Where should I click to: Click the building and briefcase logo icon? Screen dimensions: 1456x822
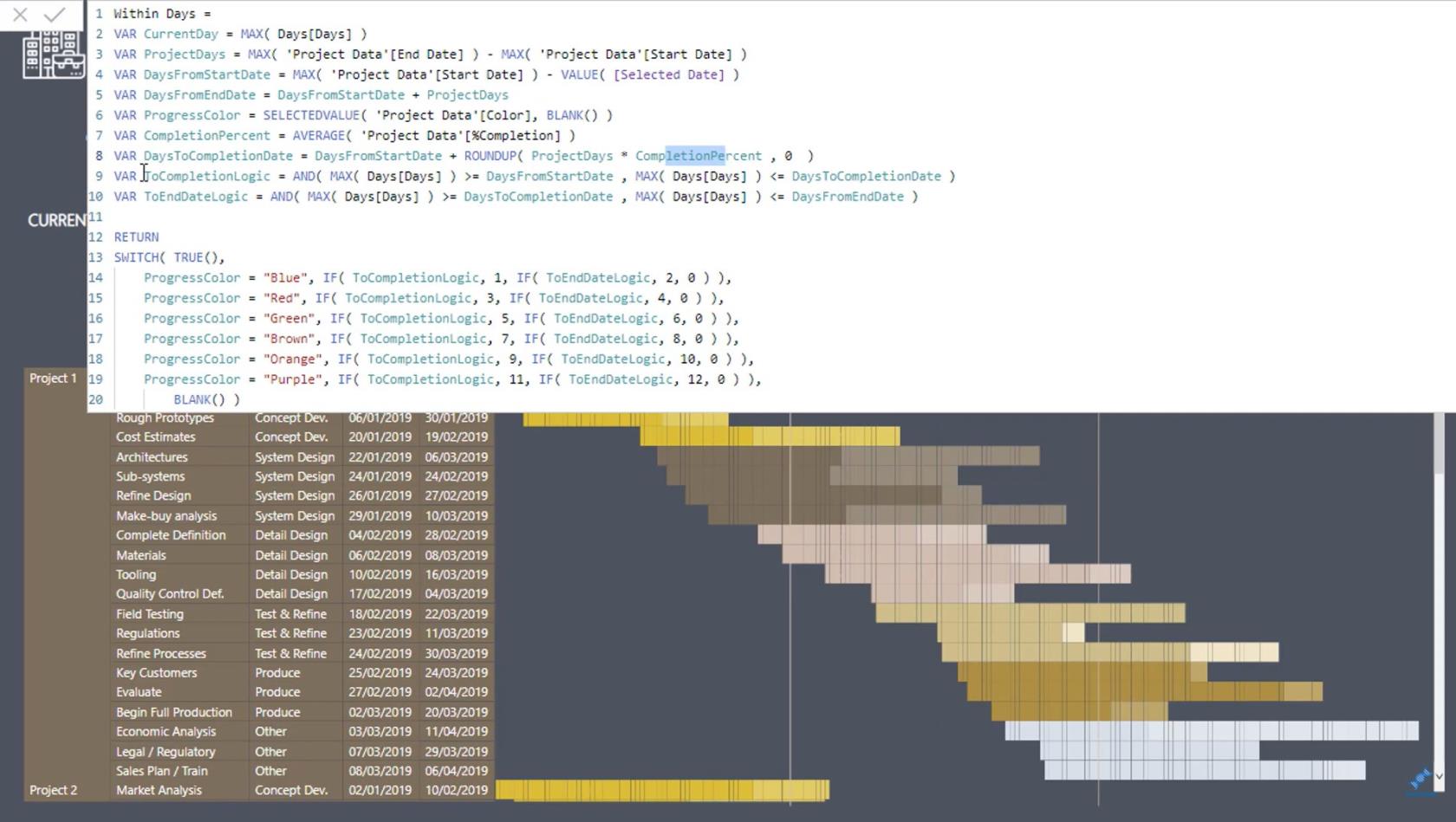point(54,55)
